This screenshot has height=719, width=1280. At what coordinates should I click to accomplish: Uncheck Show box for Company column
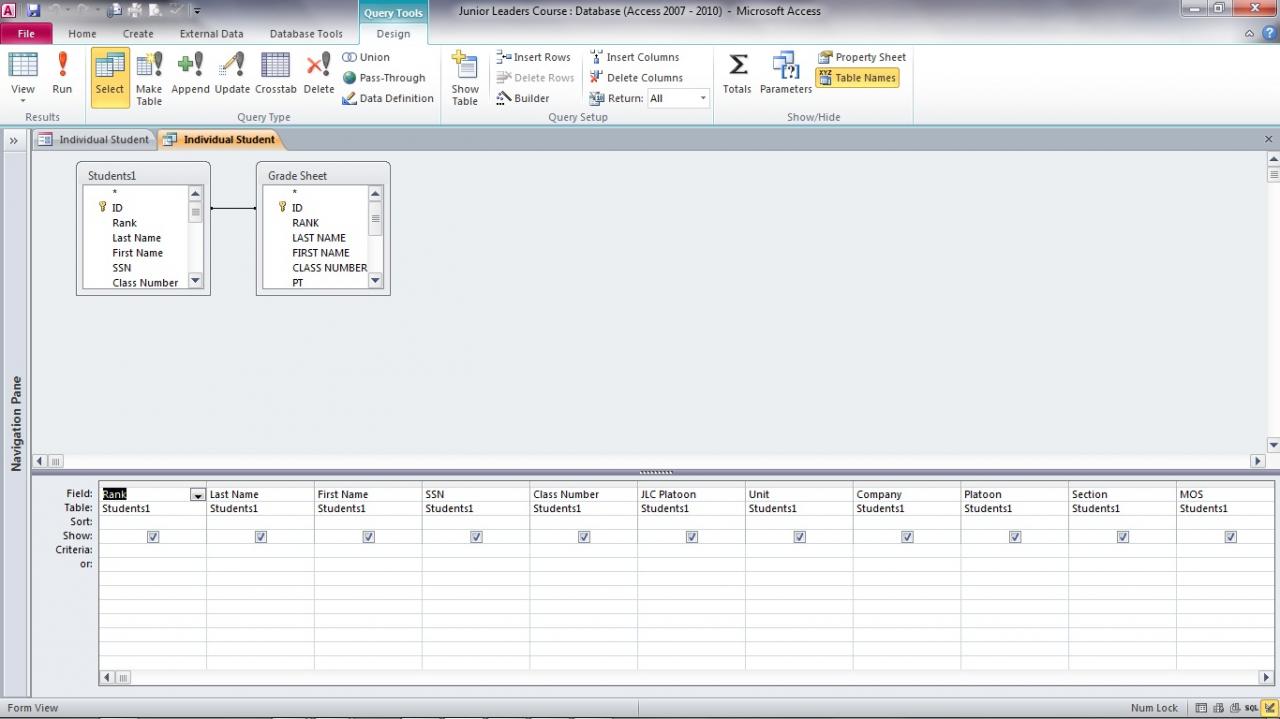click(x=907, y=537)
